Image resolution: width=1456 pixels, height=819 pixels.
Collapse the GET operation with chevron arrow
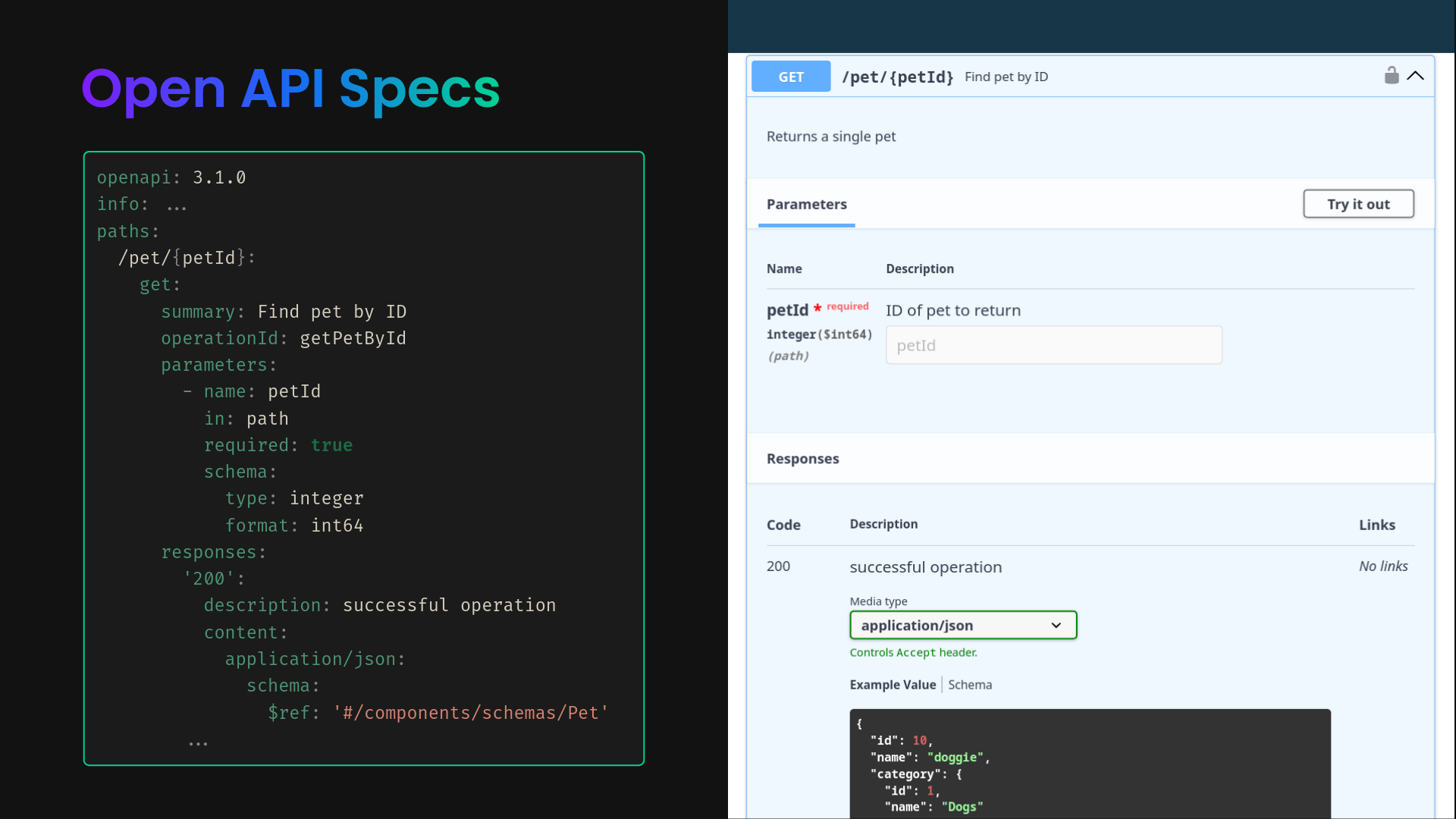[1415, 76]
